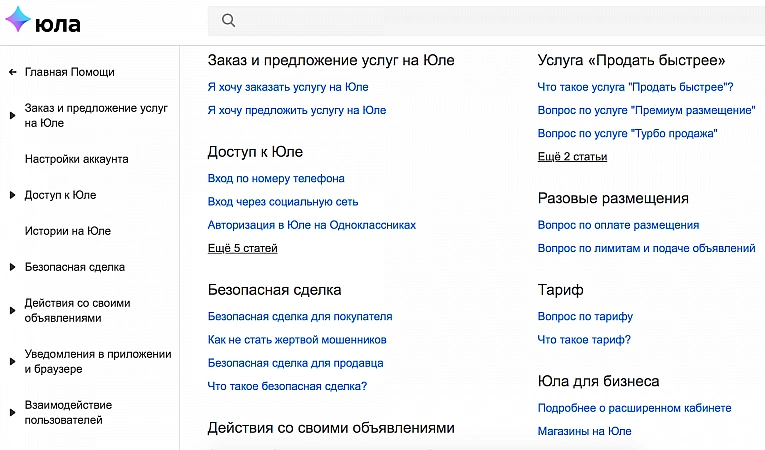Expand Действия со своими объявлениями sidebar section
Viewport: 765px width, 450px height.
12,303
